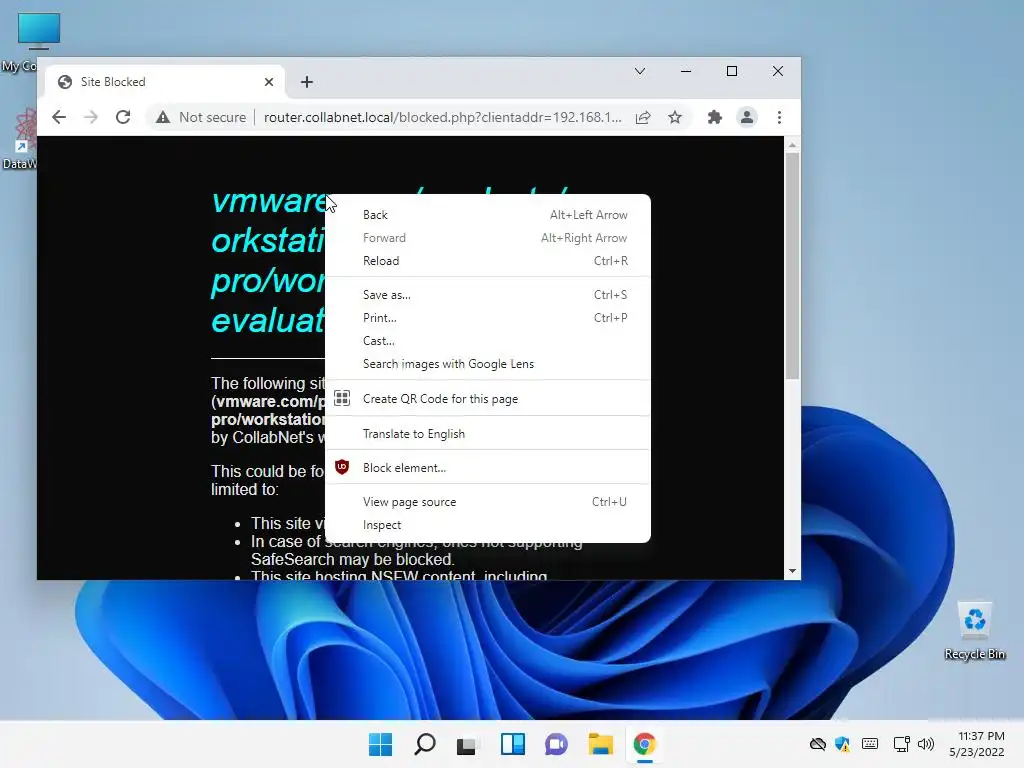Open a new tab with plus button
This screenshot has width=1024, height=768.
[x=307, y=82]
